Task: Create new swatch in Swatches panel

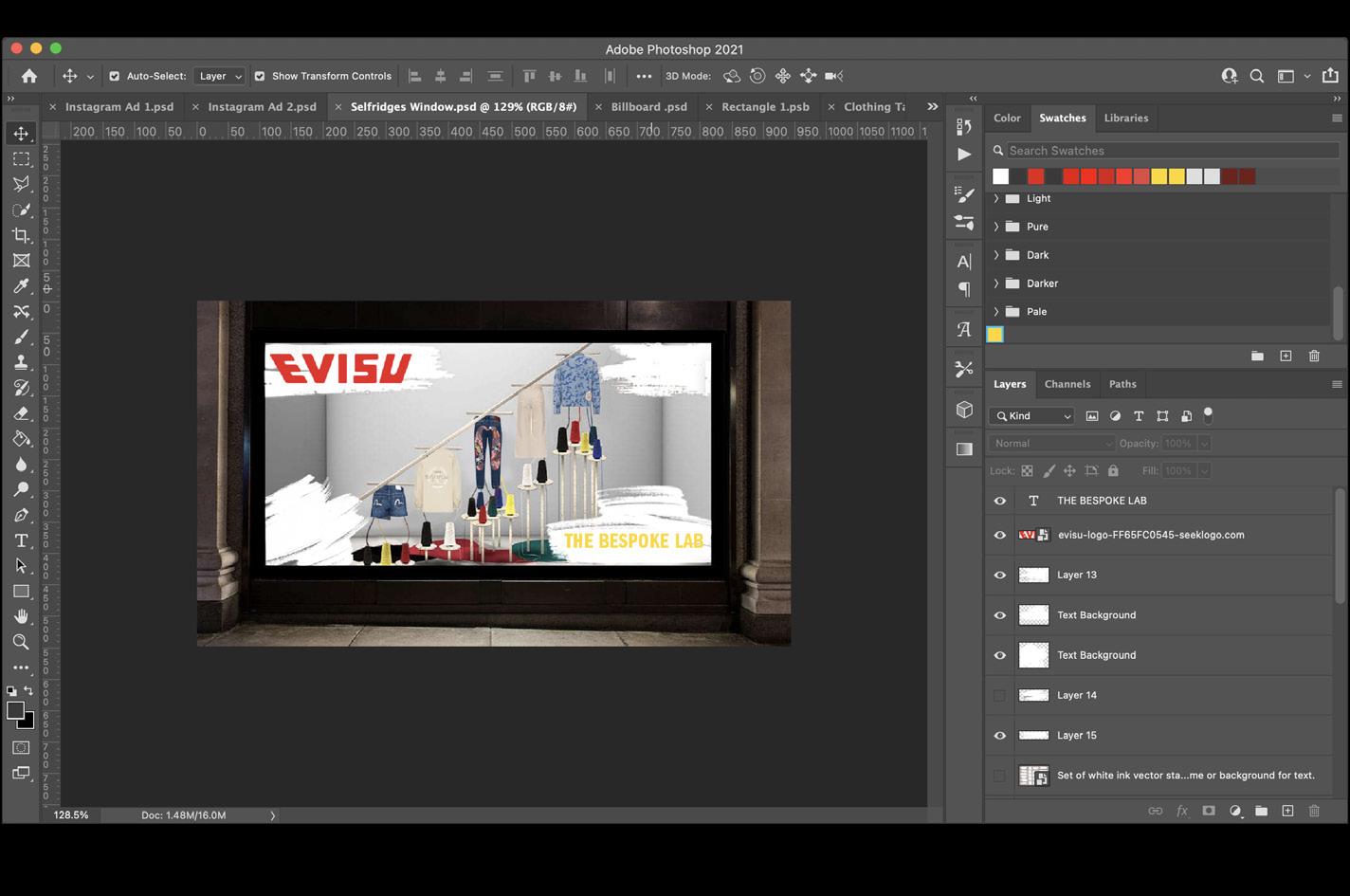Action: click(x=1286, y=356)
